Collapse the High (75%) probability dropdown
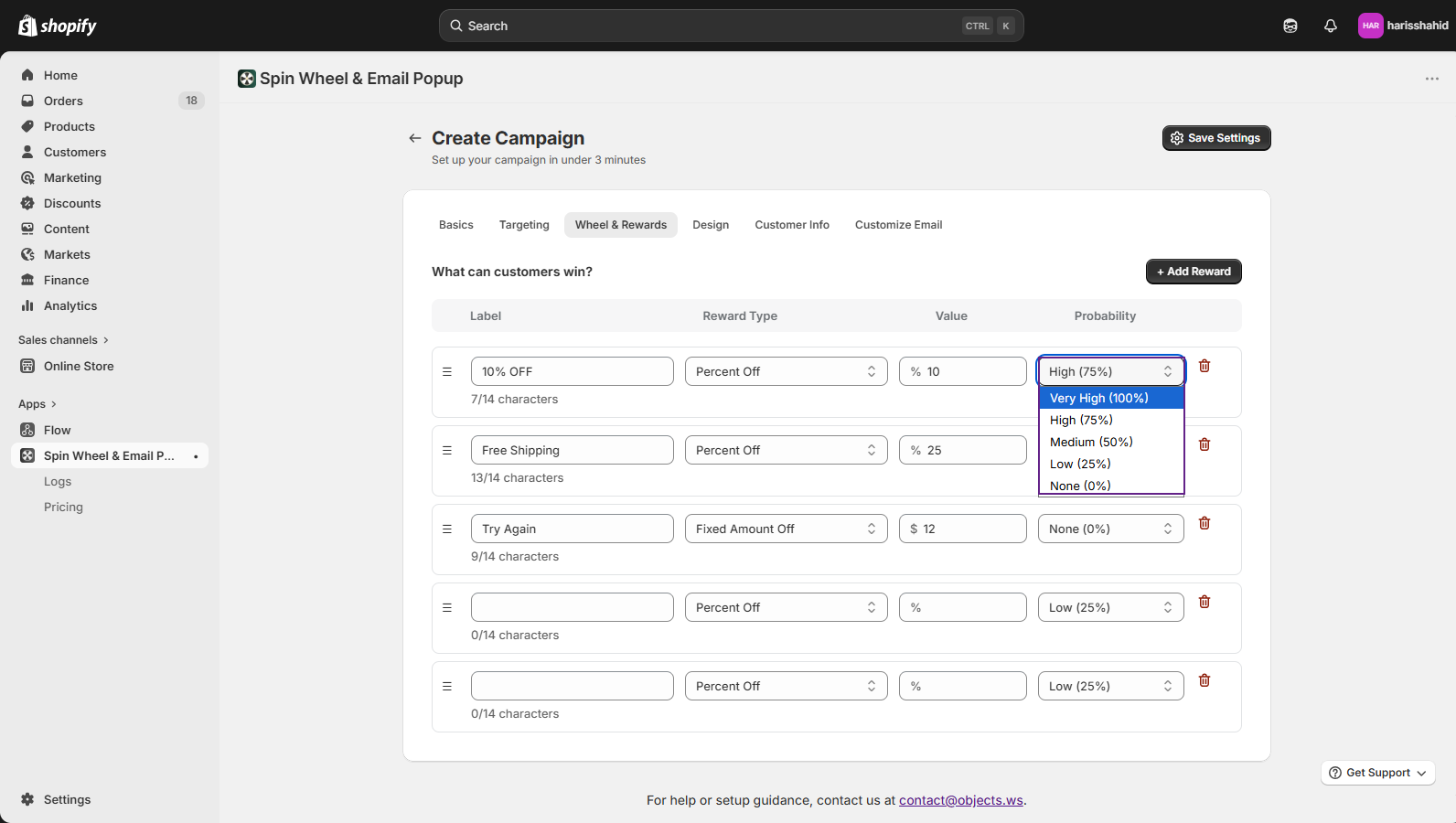Screen dimensions: 1456x823 click(1111, 371)
